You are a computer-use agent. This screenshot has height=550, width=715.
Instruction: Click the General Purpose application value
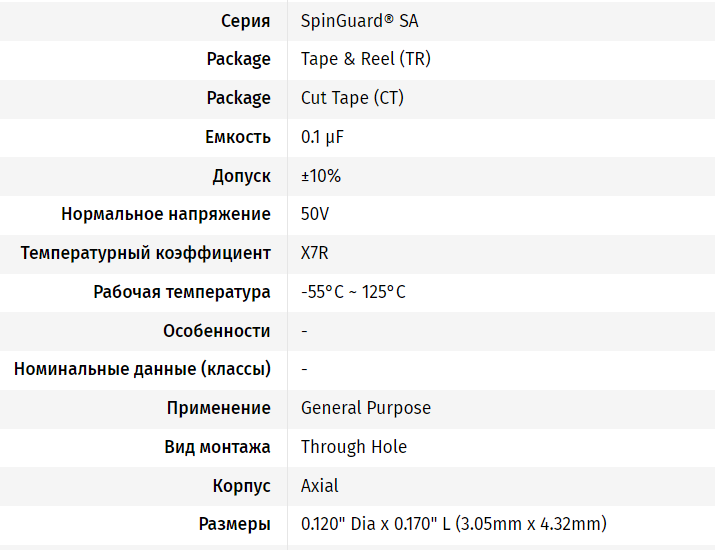click(366, 408)
